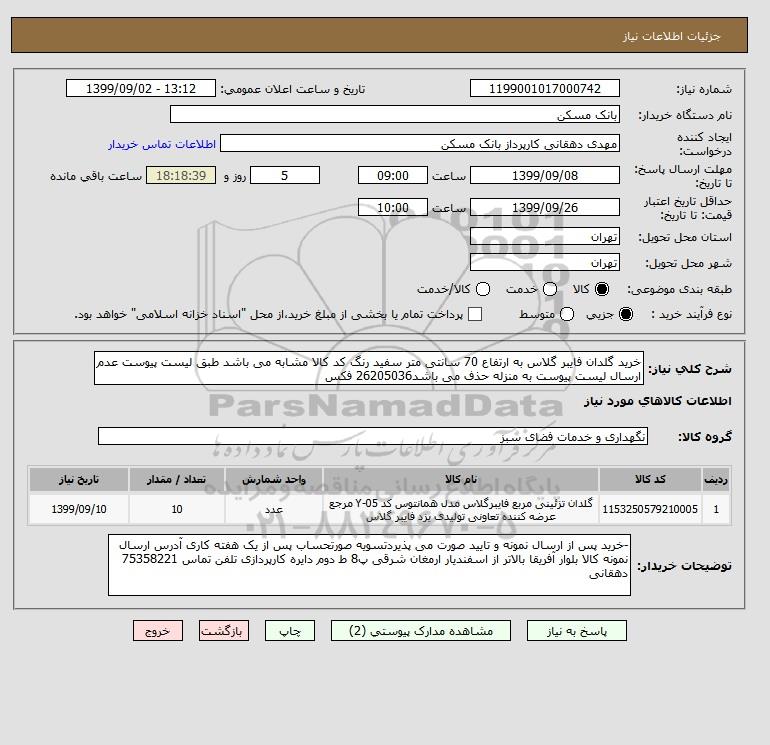This screenshot has width=770, height=745.
Task: Click the خروج exit button
Action: tap(158, 631)
